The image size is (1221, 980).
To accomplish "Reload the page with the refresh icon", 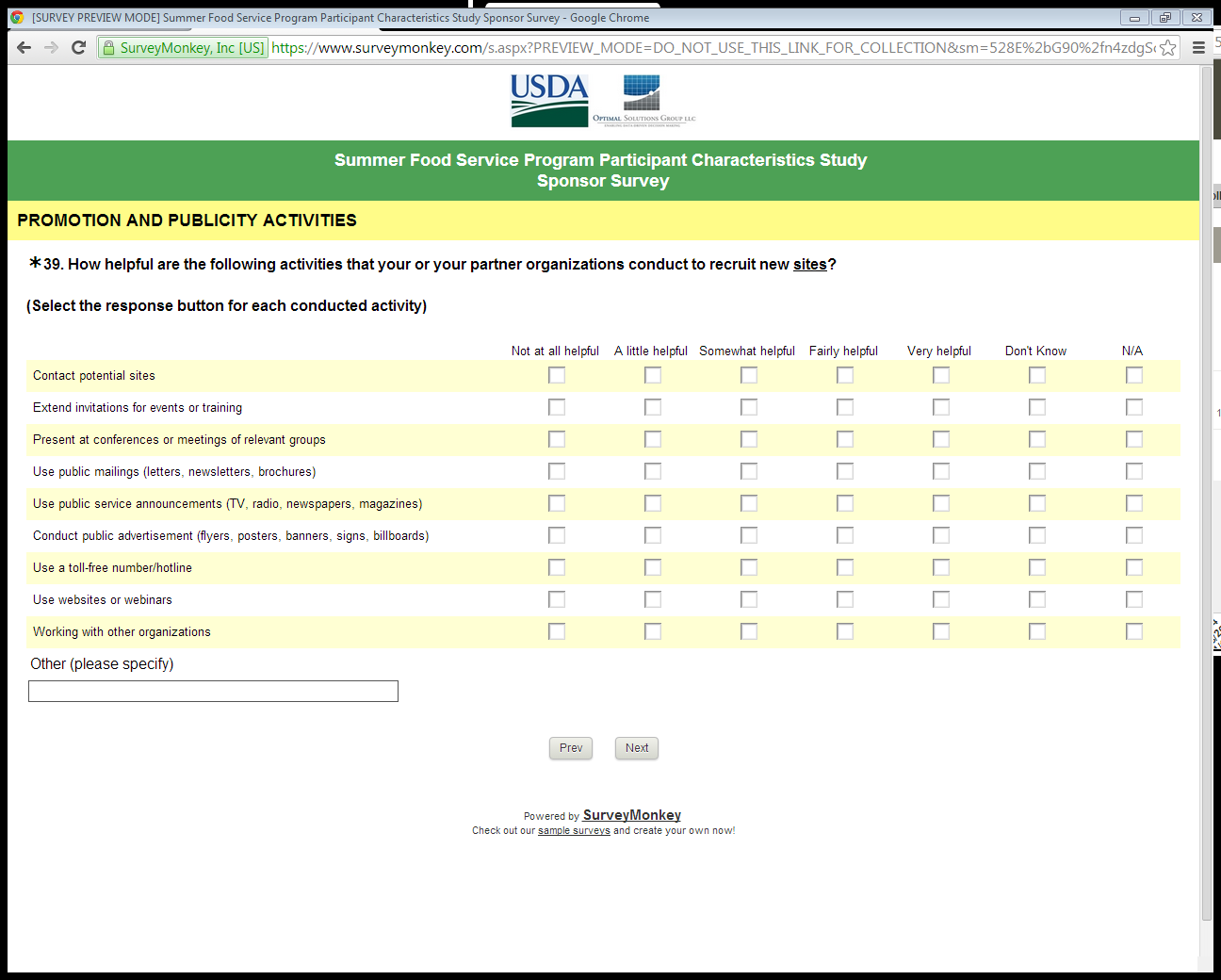I will click(x=79, y=48).
